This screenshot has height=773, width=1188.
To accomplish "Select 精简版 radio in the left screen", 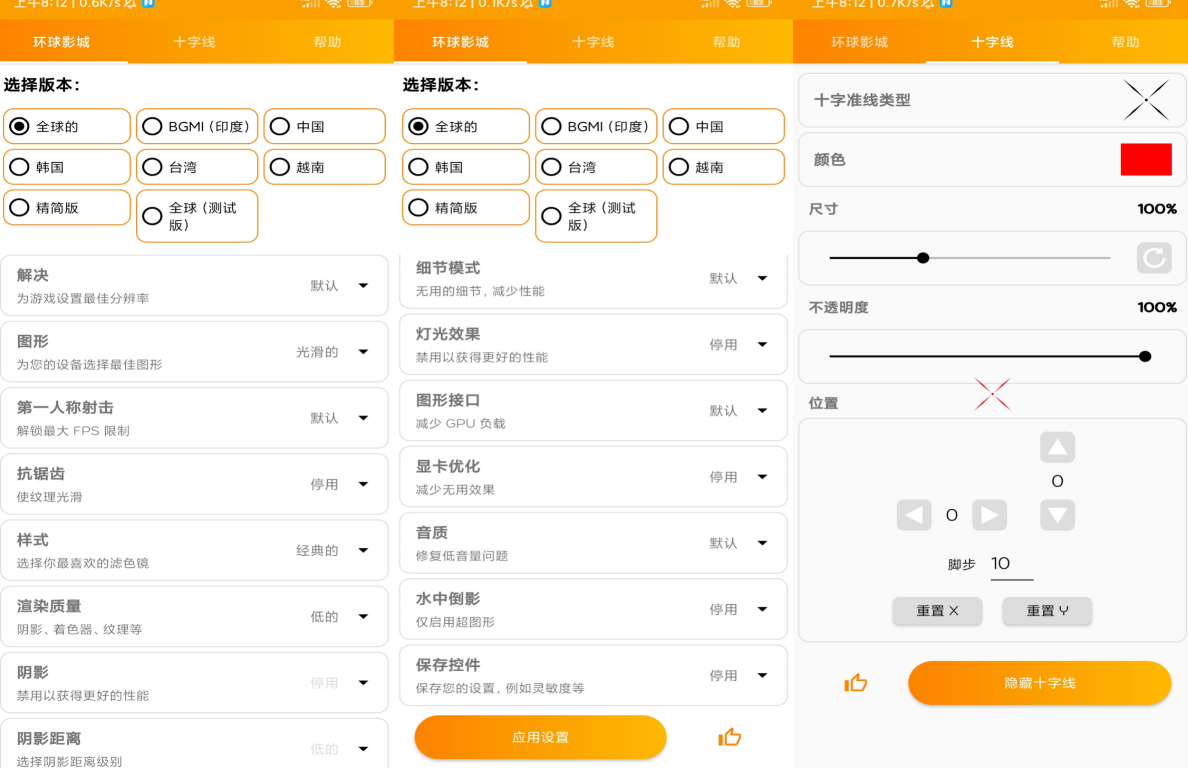I will point(67,208).
